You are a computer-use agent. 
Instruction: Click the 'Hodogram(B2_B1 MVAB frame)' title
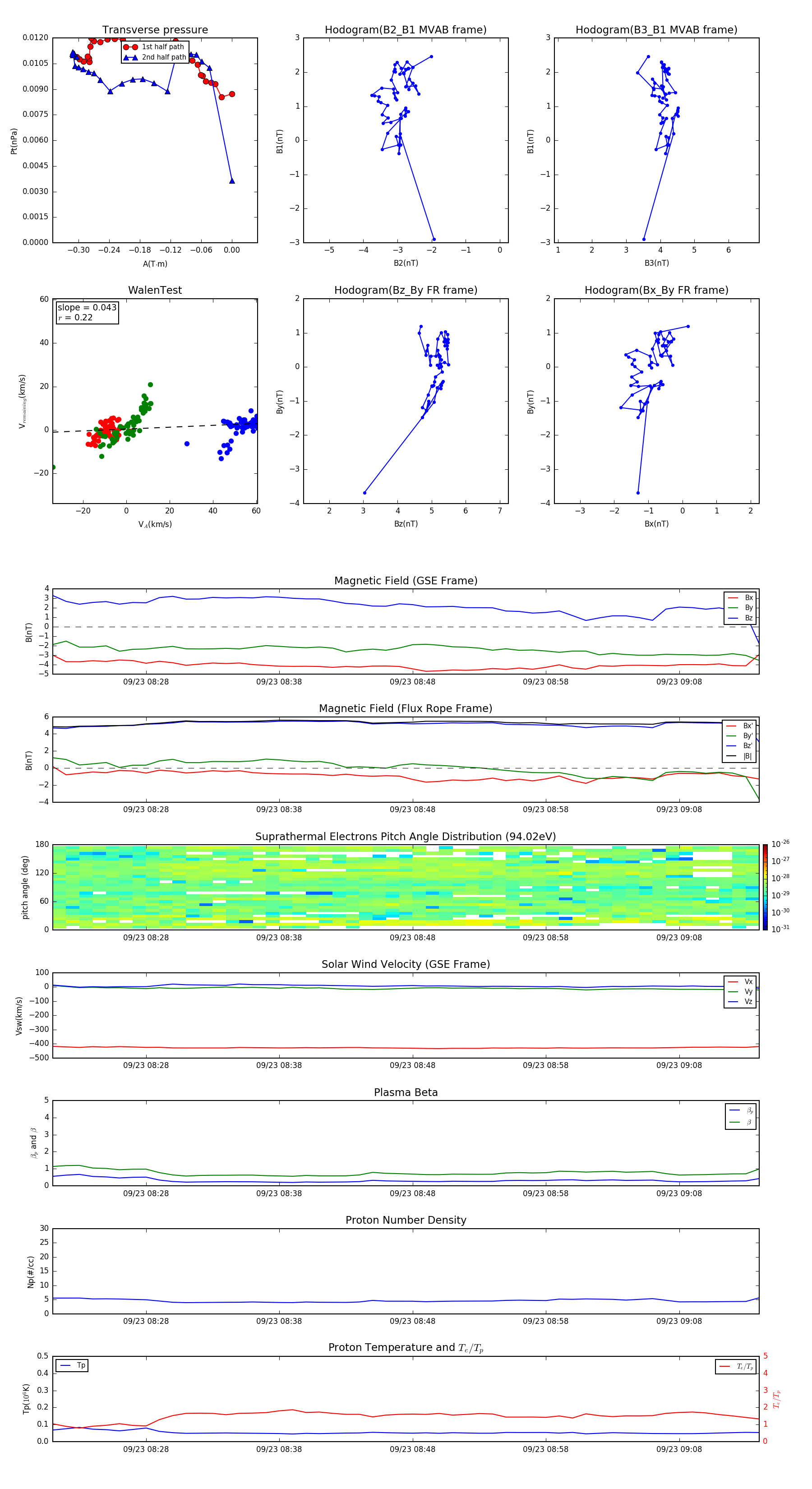pyautogui.click(x=406, y=30)
